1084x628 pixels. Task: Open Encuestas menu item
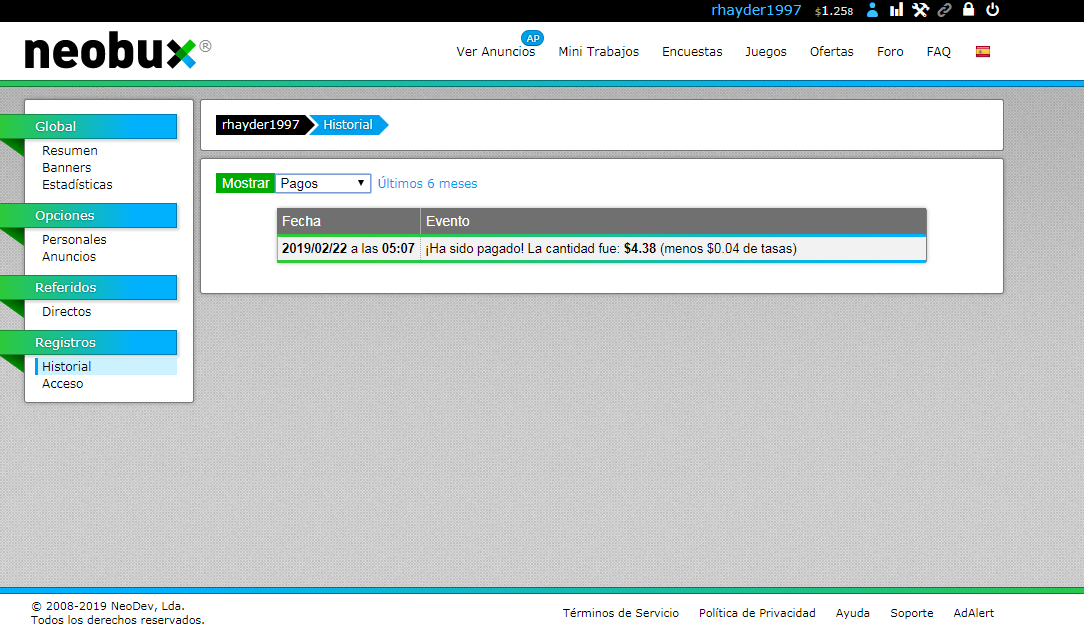[x=692, y=52]
